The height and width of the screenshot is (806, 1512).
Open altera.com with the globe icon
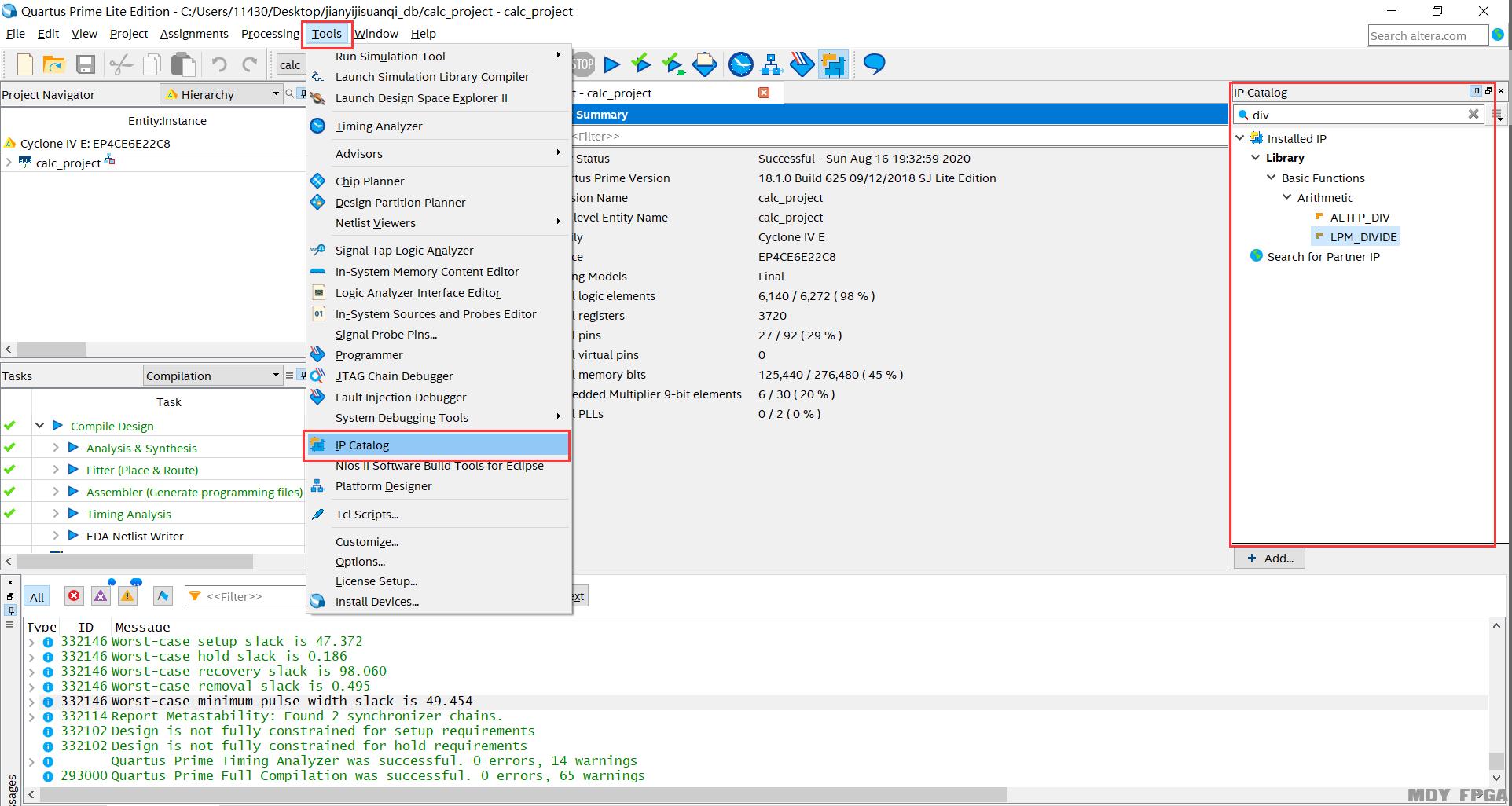point(1498,35)
